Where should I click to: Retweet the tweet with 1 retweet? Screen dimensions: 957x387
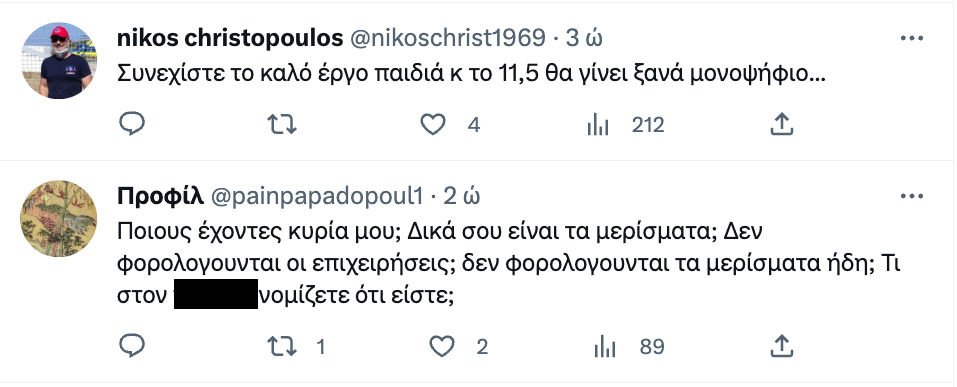(x=283, y=347)
